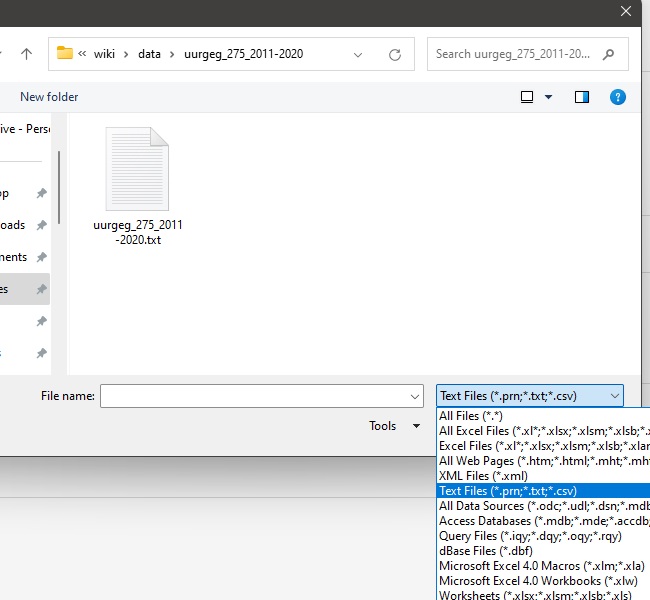This screenshot has width=650, height=600.
Task: Click the folder icon in address bar
Action: point(65,54)
